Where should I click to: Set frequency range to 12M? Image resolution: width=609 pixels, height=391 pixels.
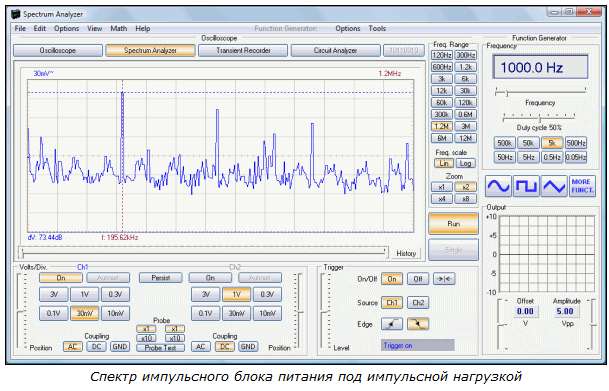(465, 138)
